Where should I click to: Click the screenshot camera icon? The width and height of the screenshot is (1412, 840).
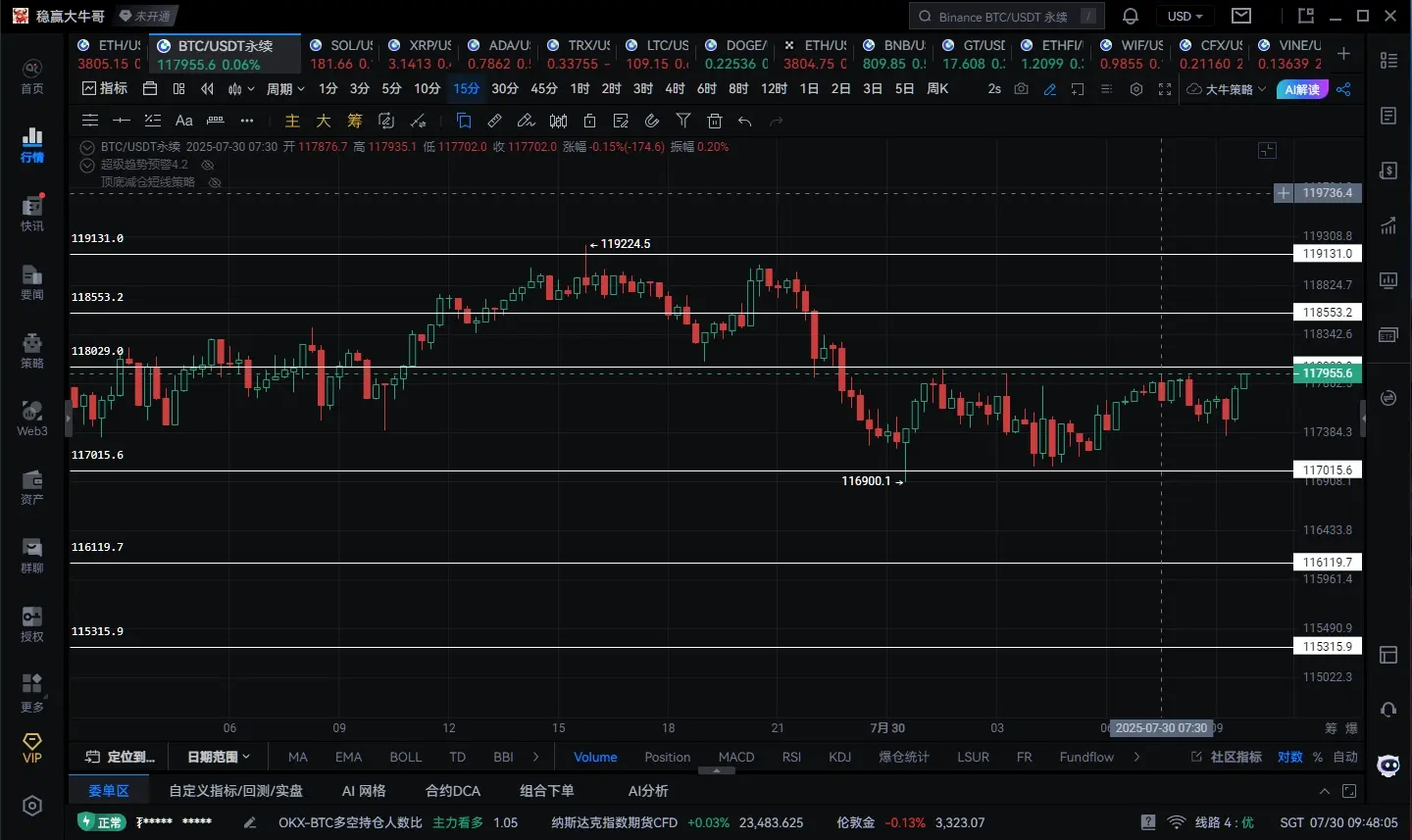(1022, 89)
